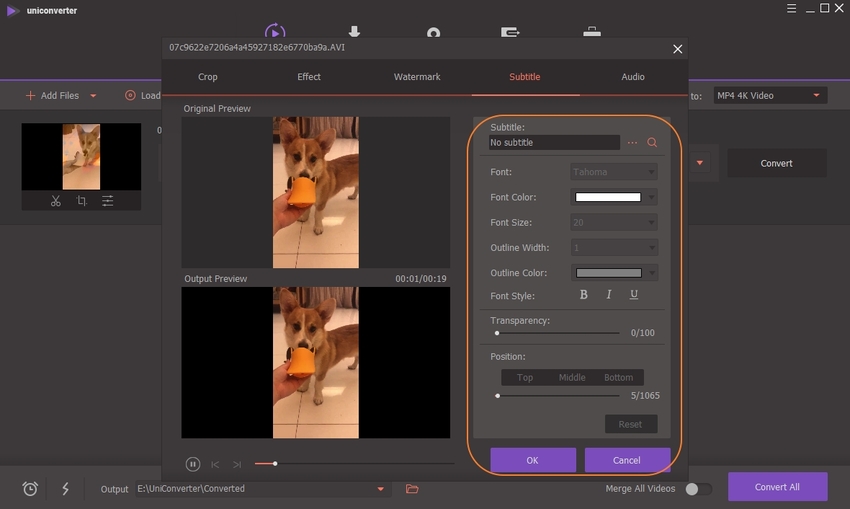Toggle the Merge All Videos switch
Screen dimensions: 850x509
698,489
